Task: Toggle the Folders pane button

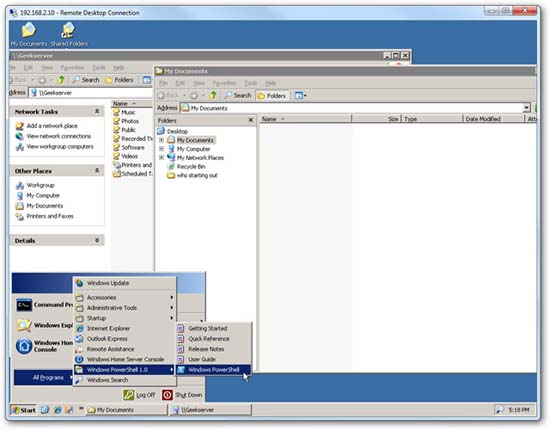Action: (272, 95)
